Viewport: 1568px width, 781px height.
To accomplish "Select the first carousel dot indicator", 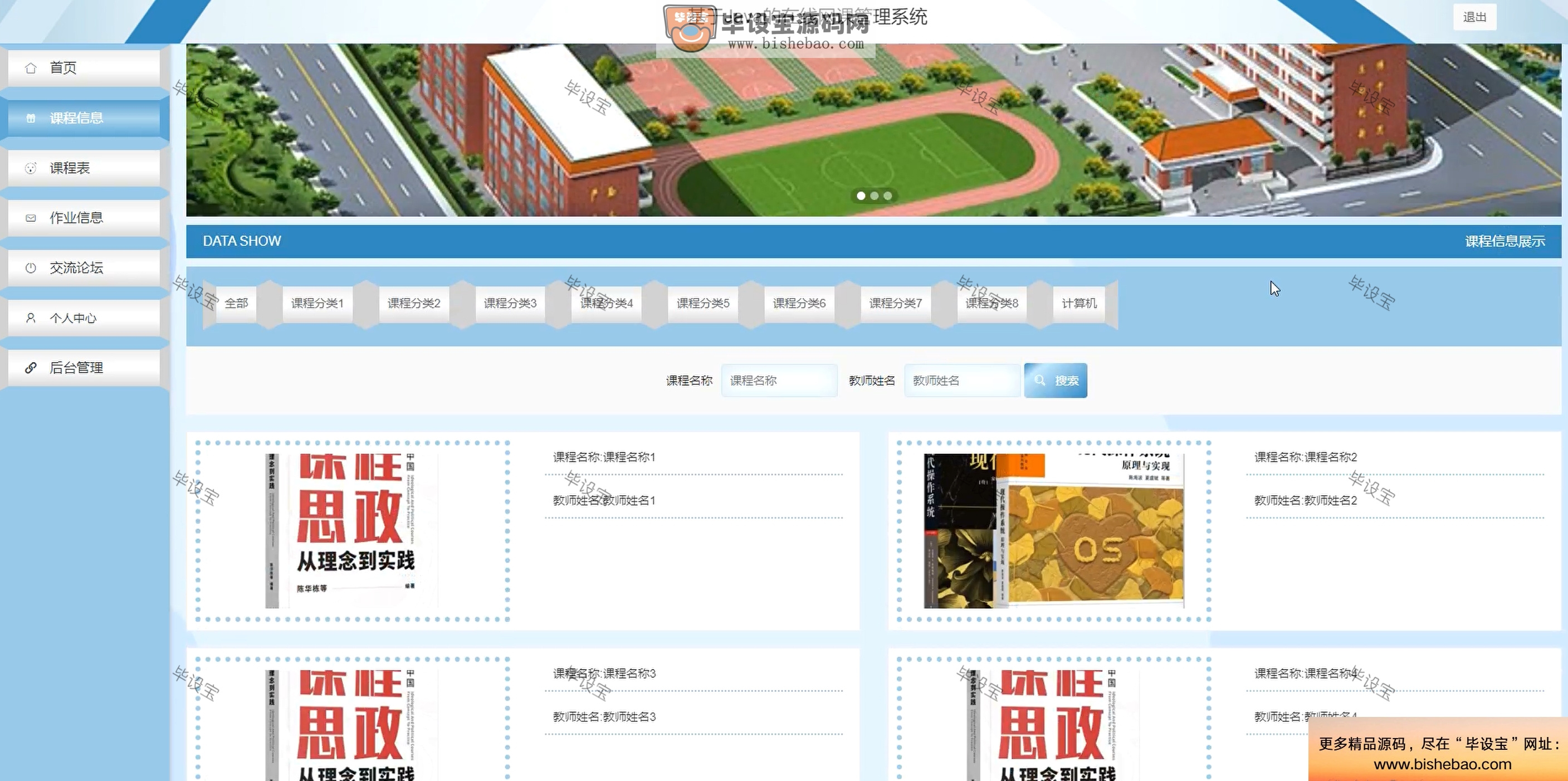I will pyautogui.click(x=861, y=196).
